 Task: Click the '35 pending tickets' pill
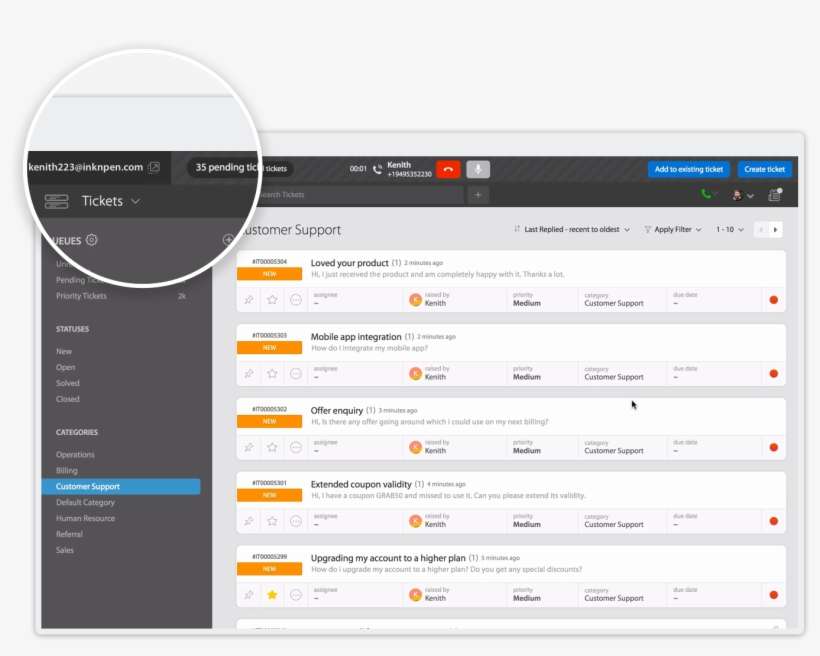[240, 168]
